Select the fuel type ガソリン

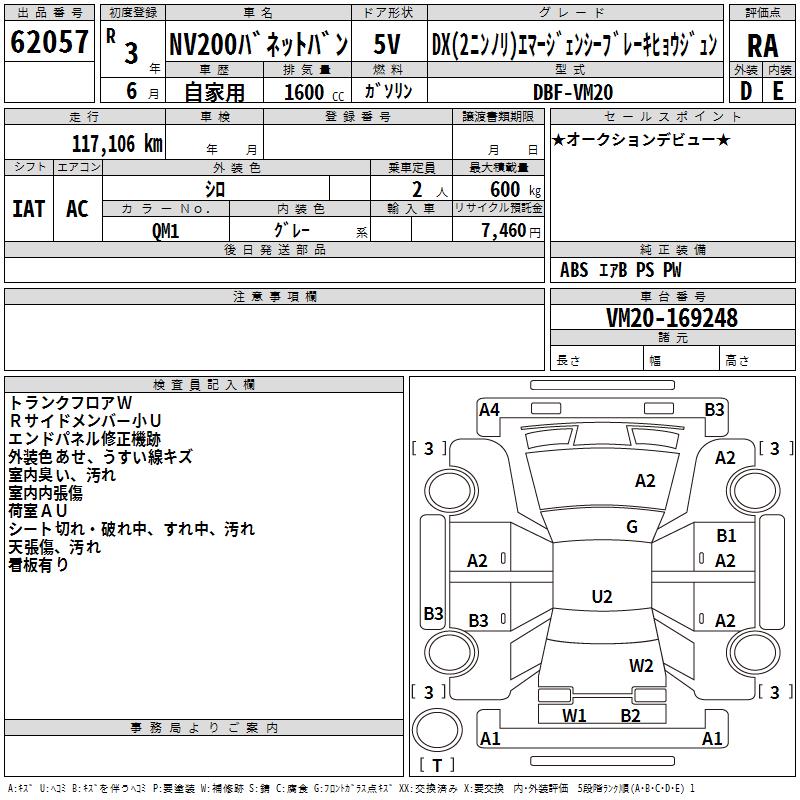(x=388, y=91)
